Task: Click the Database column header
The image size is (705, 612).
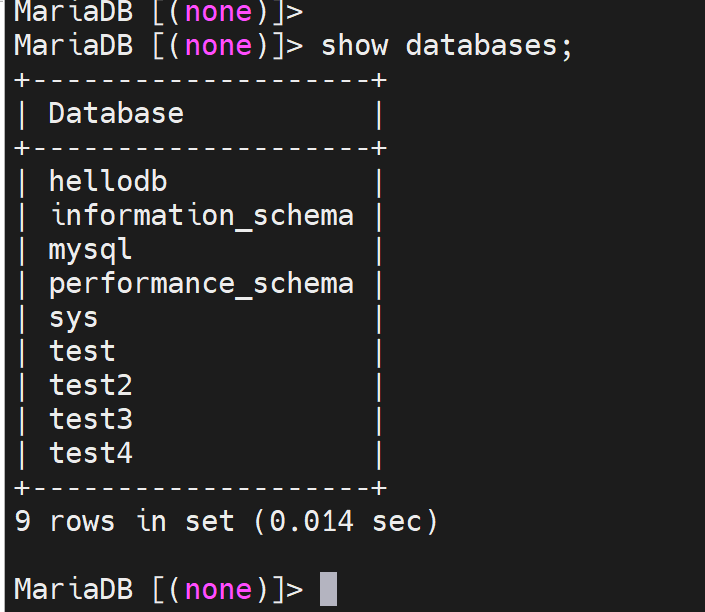Action: click(x=115, y=113)
